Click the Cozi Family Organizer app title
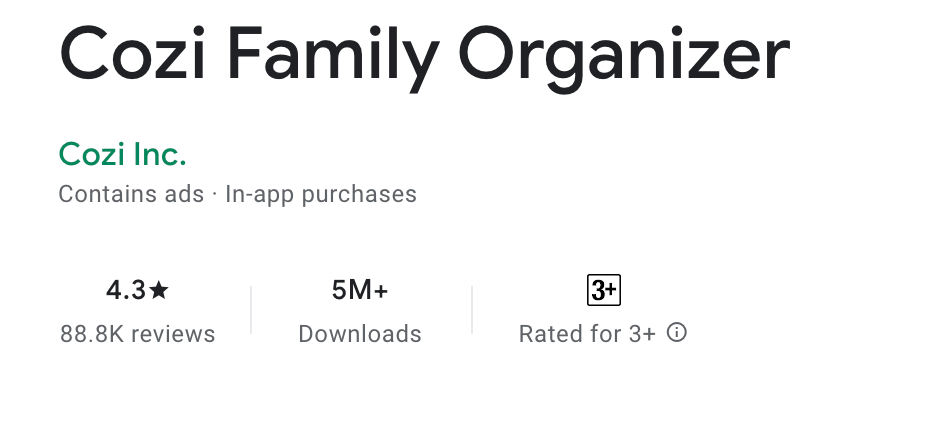The height and width of the screenshot is (428, 936). coord(424,58)
